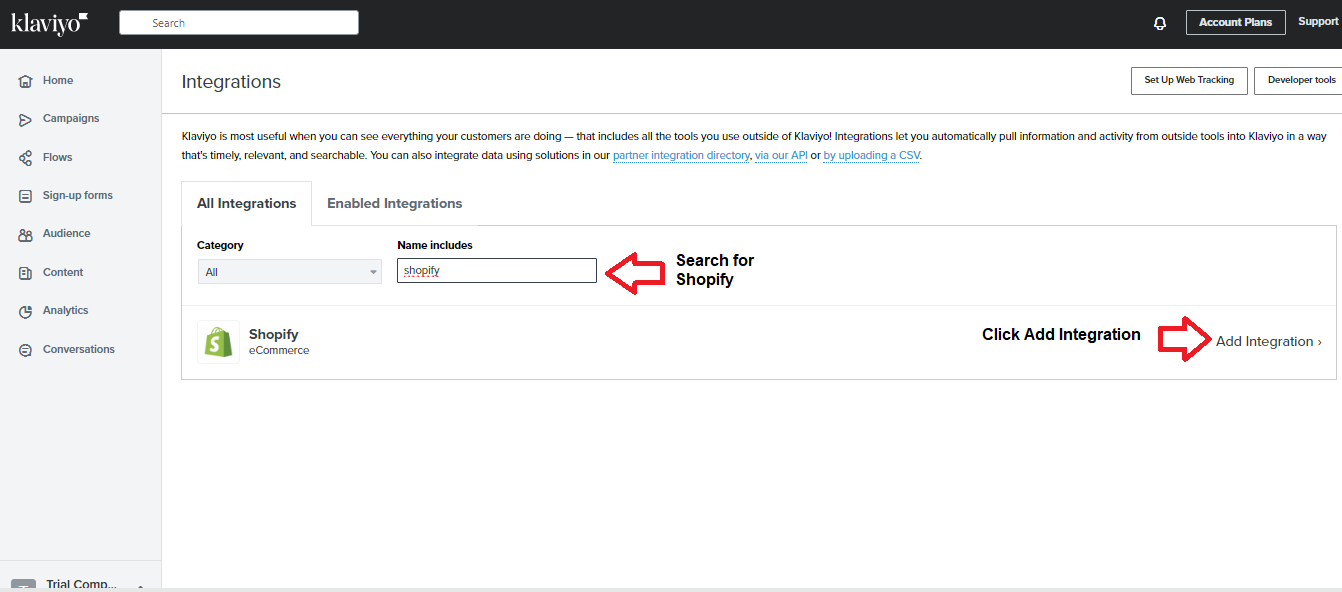Image resolution: width=1342 pixels, height=592 pixels.
Task: Open the Category dropdown set to All
Action: click(x=289, y=271)
